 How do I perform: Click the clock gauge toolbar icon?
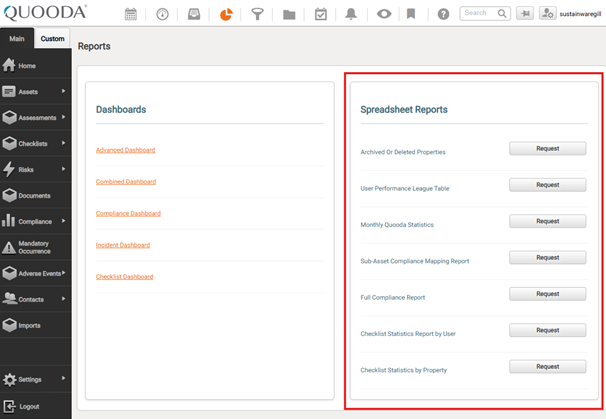coord(162,14)
